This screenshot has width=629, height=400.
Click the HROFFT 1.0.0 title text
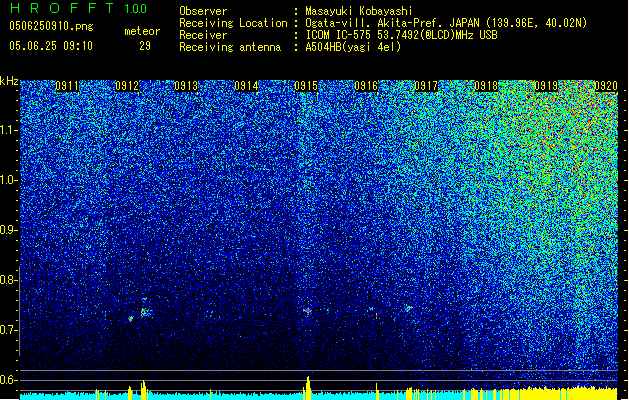coord(79,8)
